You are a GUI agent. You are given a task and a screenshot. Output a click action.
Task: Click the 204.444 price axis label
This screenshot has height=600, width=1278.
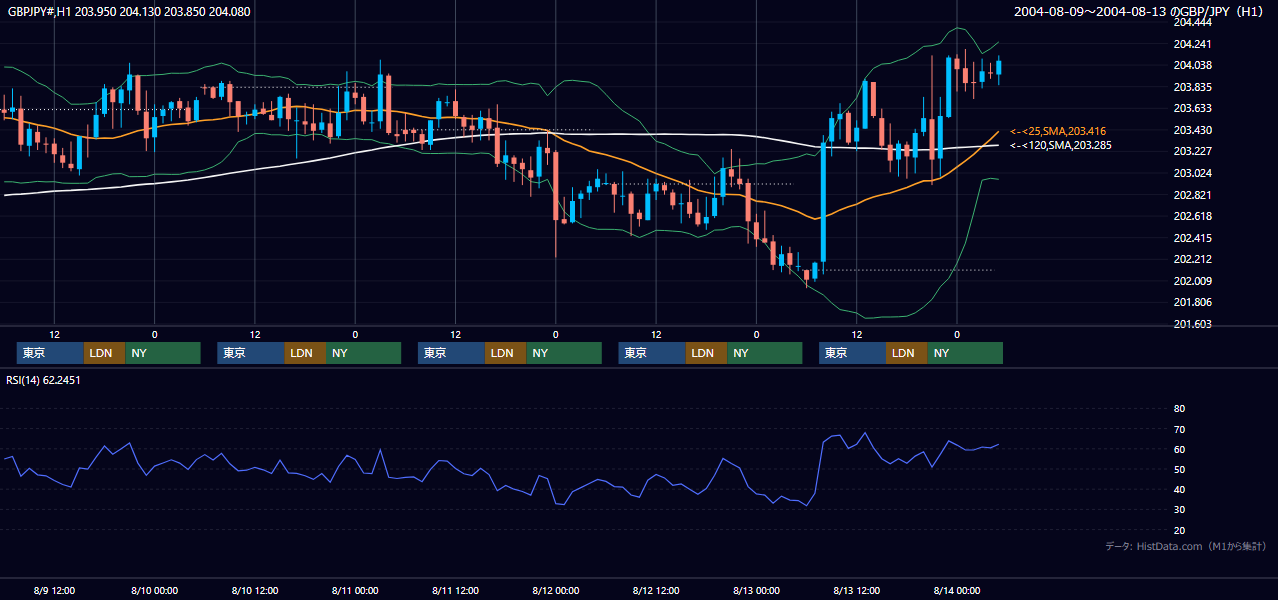[x=1194, y=22]
